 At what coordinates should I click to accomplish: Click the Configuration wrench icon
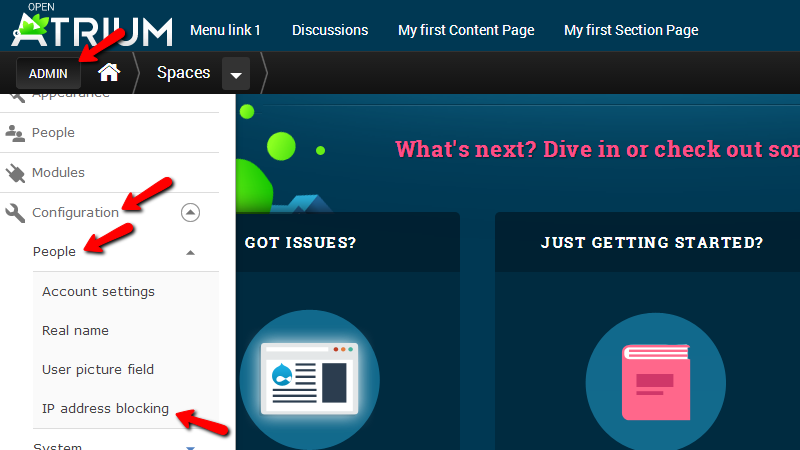(15, 212)
